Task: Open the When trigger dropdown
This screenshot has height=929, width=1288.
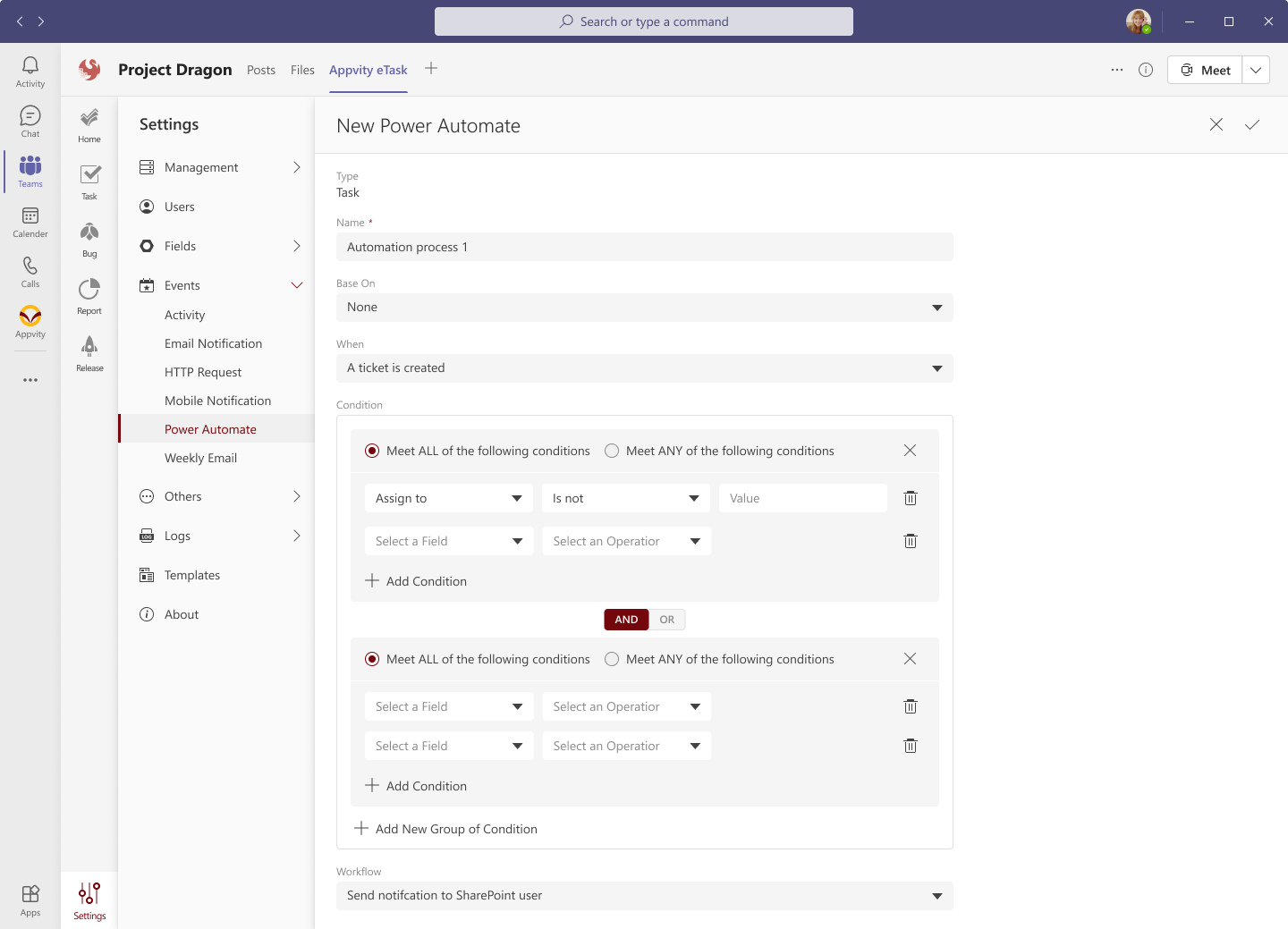Action: click(x=644, y=368)
